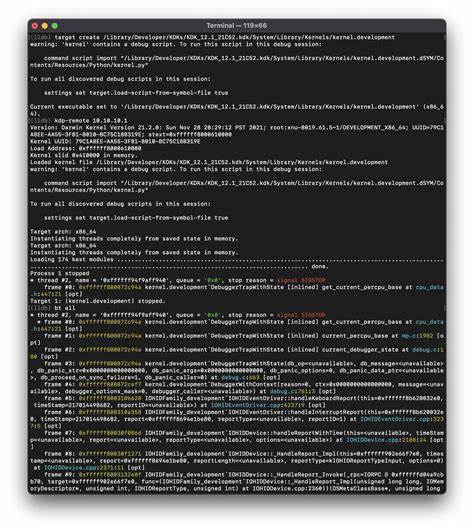Click the 'frame #6:' handleInterruptReport entry
This screenshot has width=474, height=531.
coord(237,419)
